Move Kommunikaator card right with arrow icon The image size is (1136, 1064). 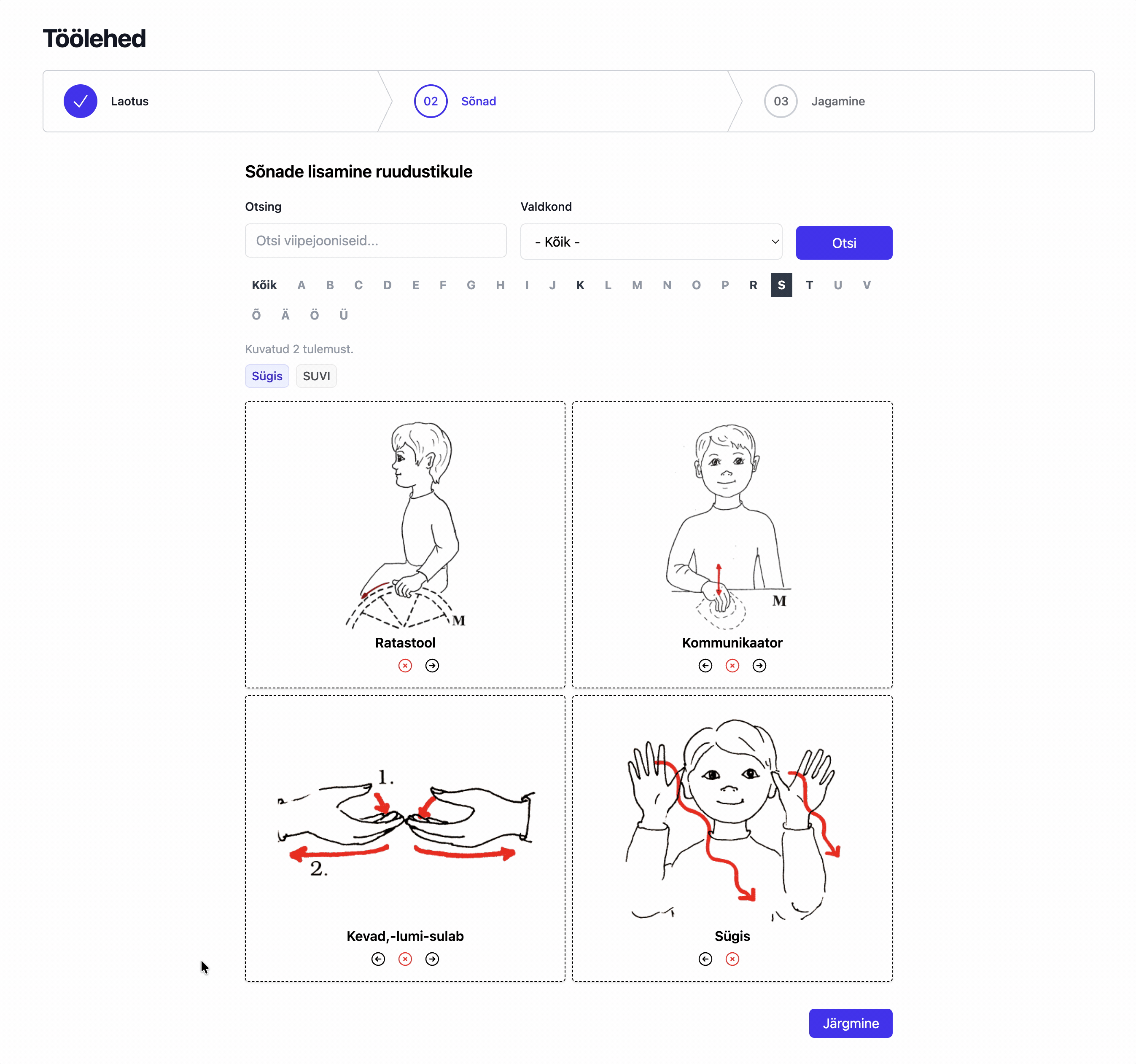(759, 665)
